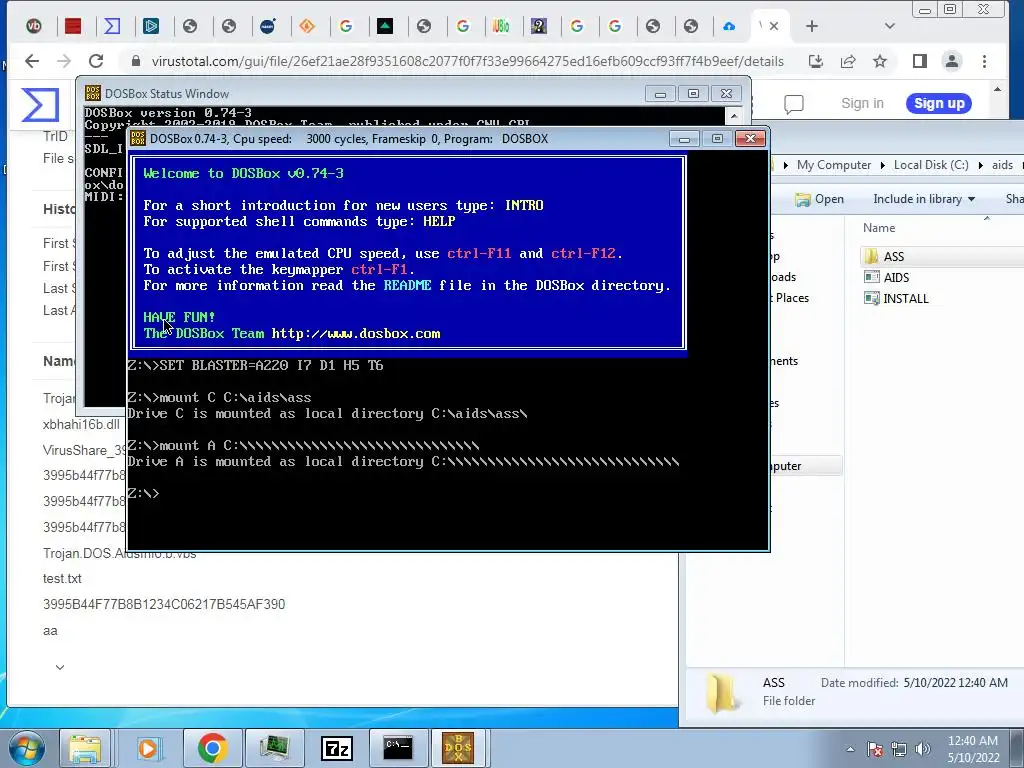Go forward in Chrome
This screenshot has width=1024, height=768.
64,61
